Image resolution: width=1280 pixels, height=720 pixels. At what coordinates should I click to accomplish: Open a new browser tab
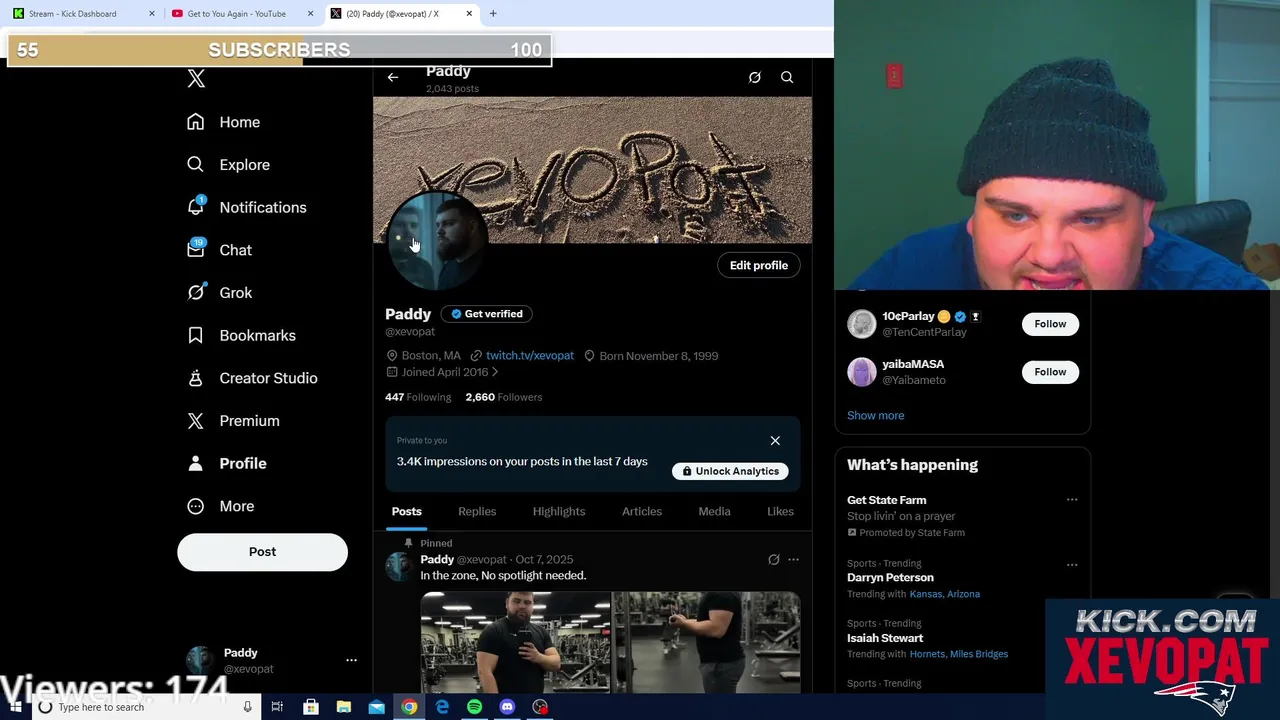click(x=493, y=14)
